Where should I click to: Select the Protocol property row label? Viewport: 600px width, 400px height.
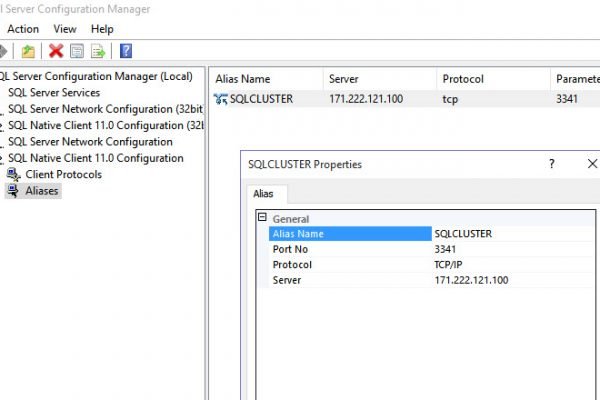(292, 265)
